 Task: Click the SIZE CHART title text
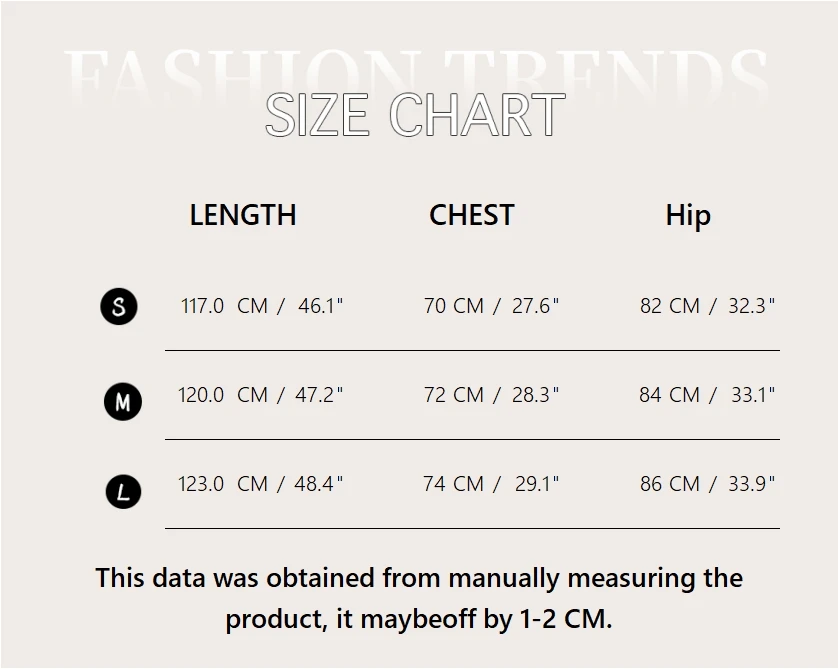coord(415,115)
